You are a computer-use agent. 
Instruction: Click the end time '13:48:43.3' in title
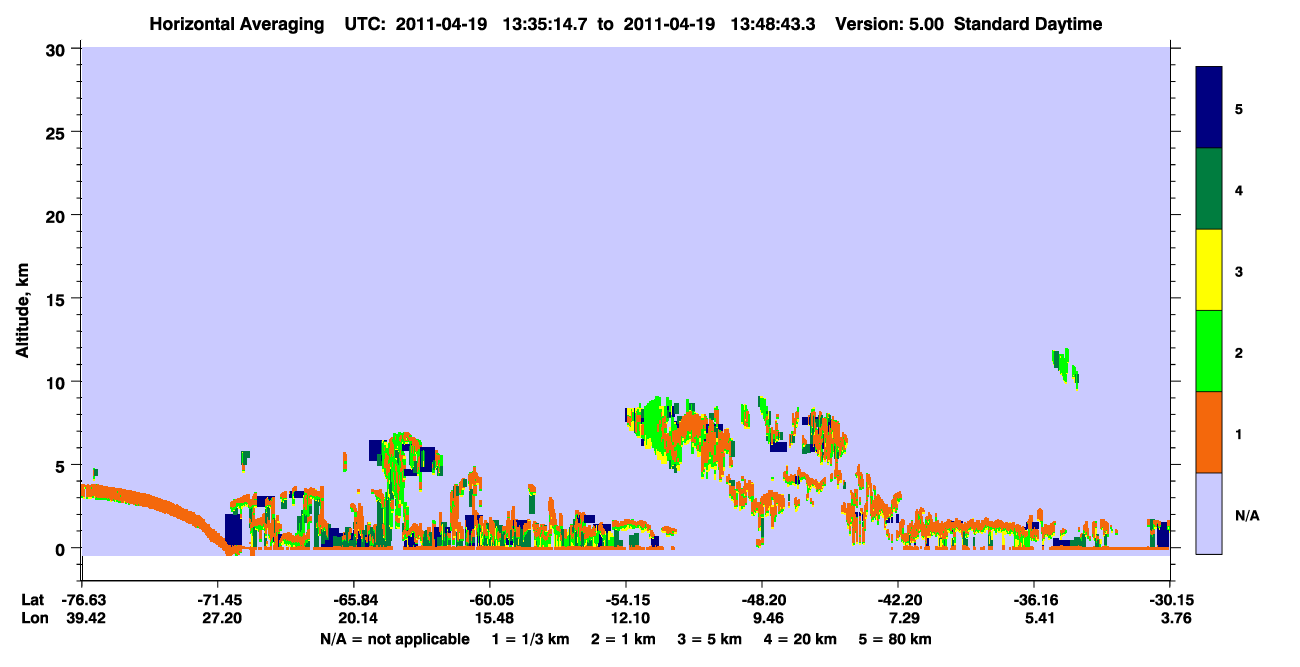click(x=773, y=24)
